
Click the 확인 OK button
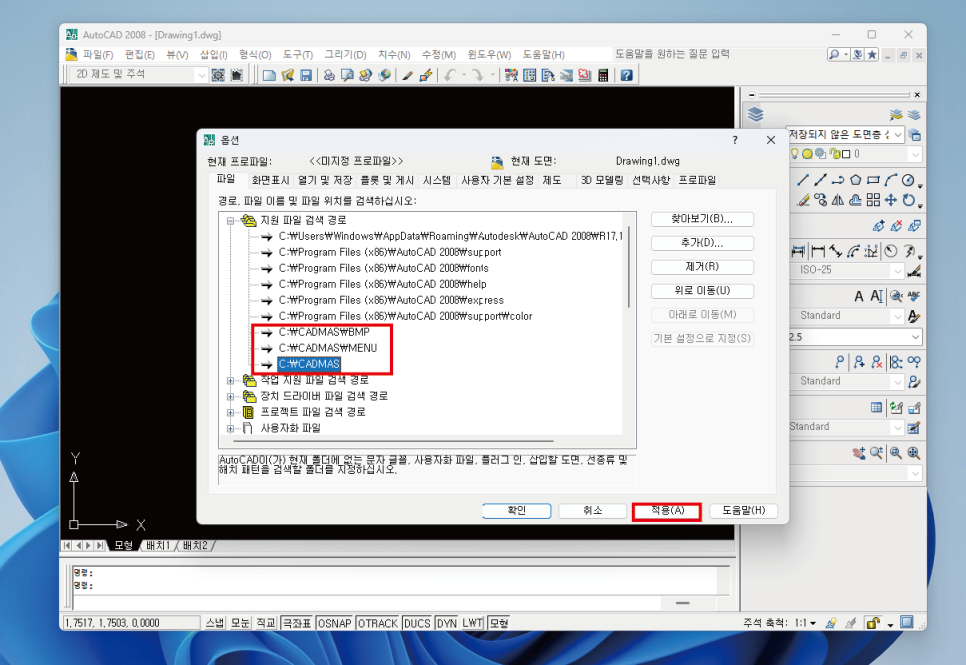[x=516, y=511]
